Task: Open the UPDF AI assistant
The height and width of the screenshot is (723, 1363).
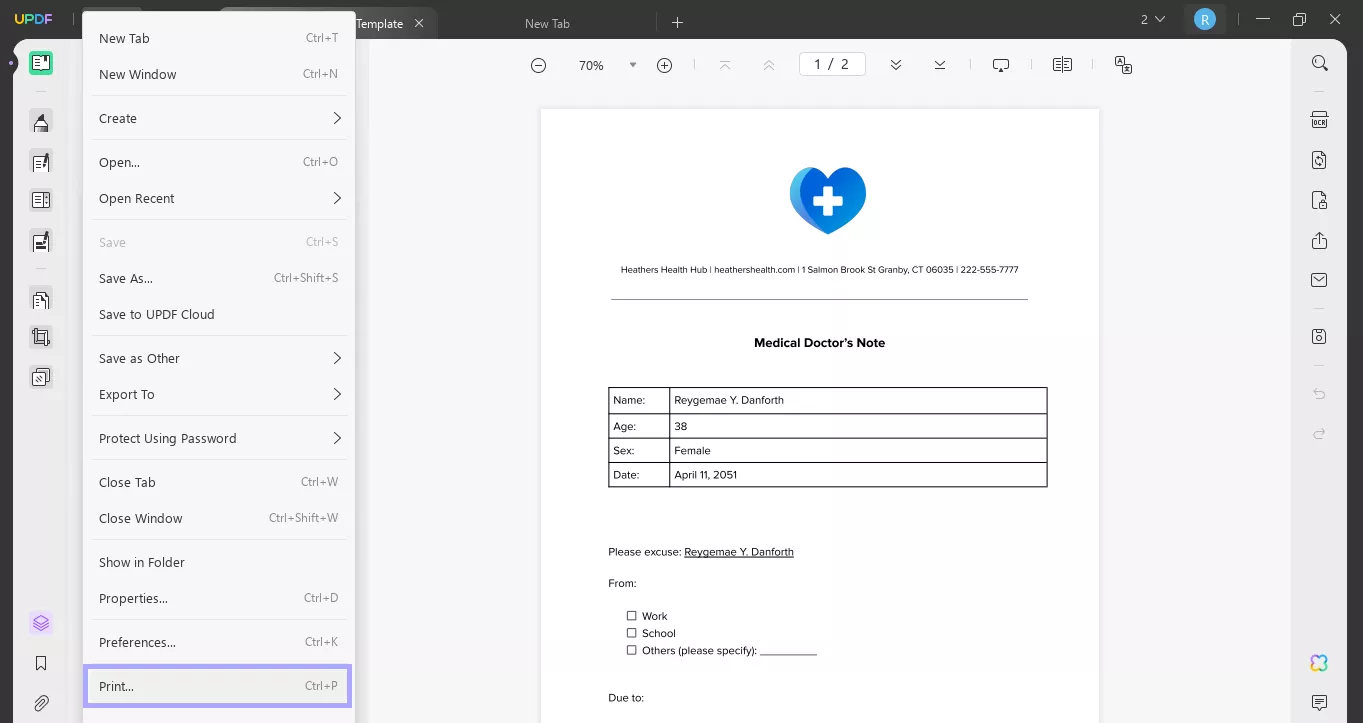Action: click(1319, 663)
